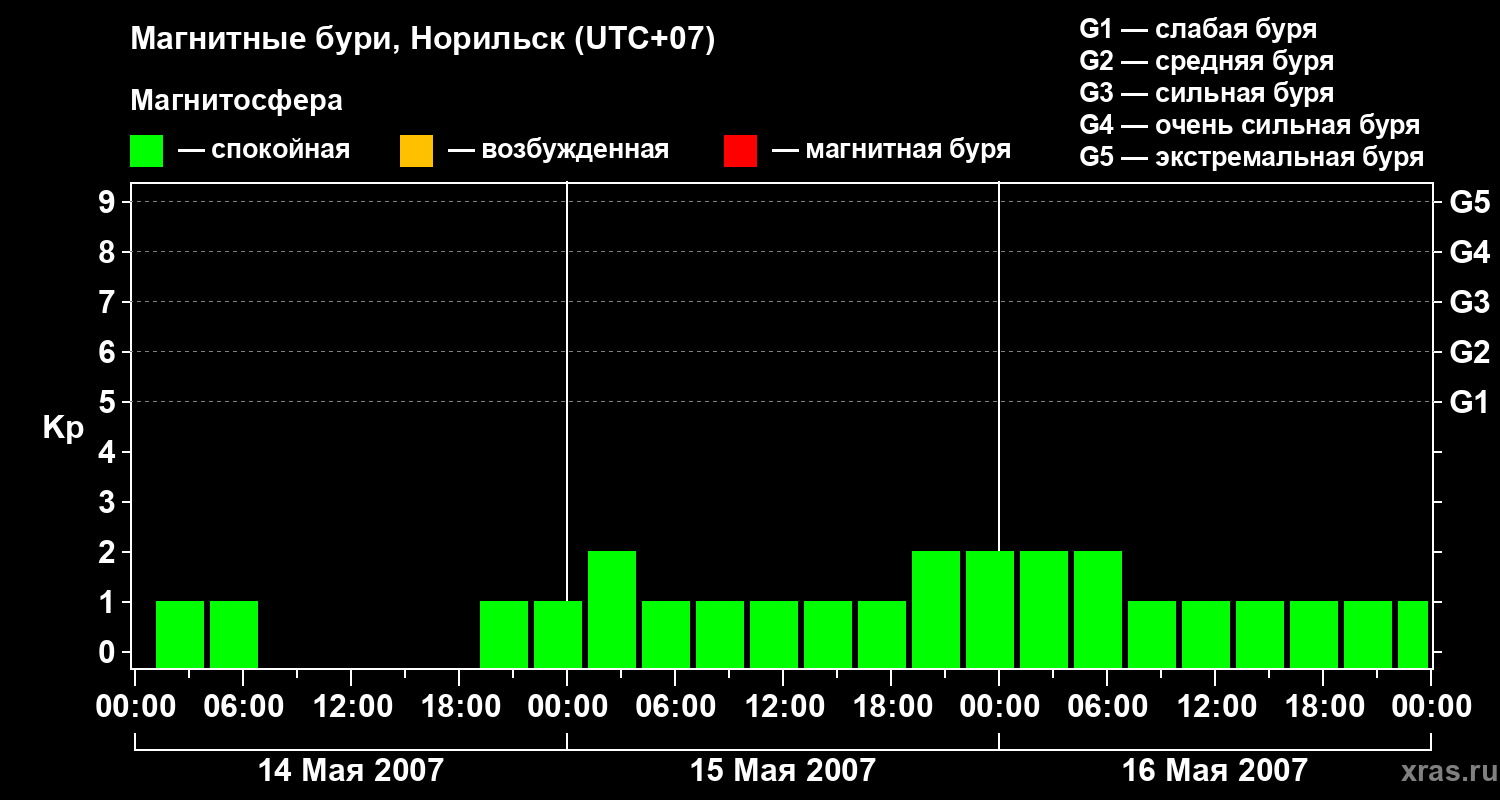Click the first green bar on 14 May
The height and width of the screenshot is (800, 1500).
click(180, 634)
